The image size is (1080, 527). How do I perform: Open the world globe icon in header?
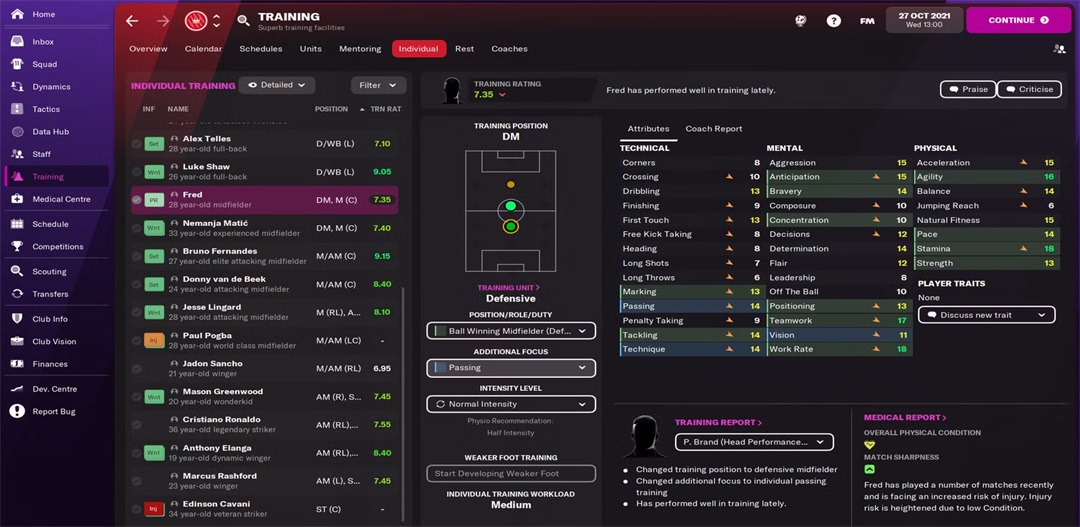(x=800, y=21)
